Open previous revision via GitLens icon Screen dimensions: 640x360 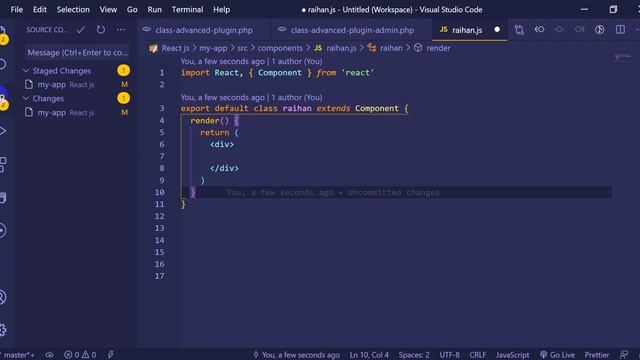click(x=539, y=29)
